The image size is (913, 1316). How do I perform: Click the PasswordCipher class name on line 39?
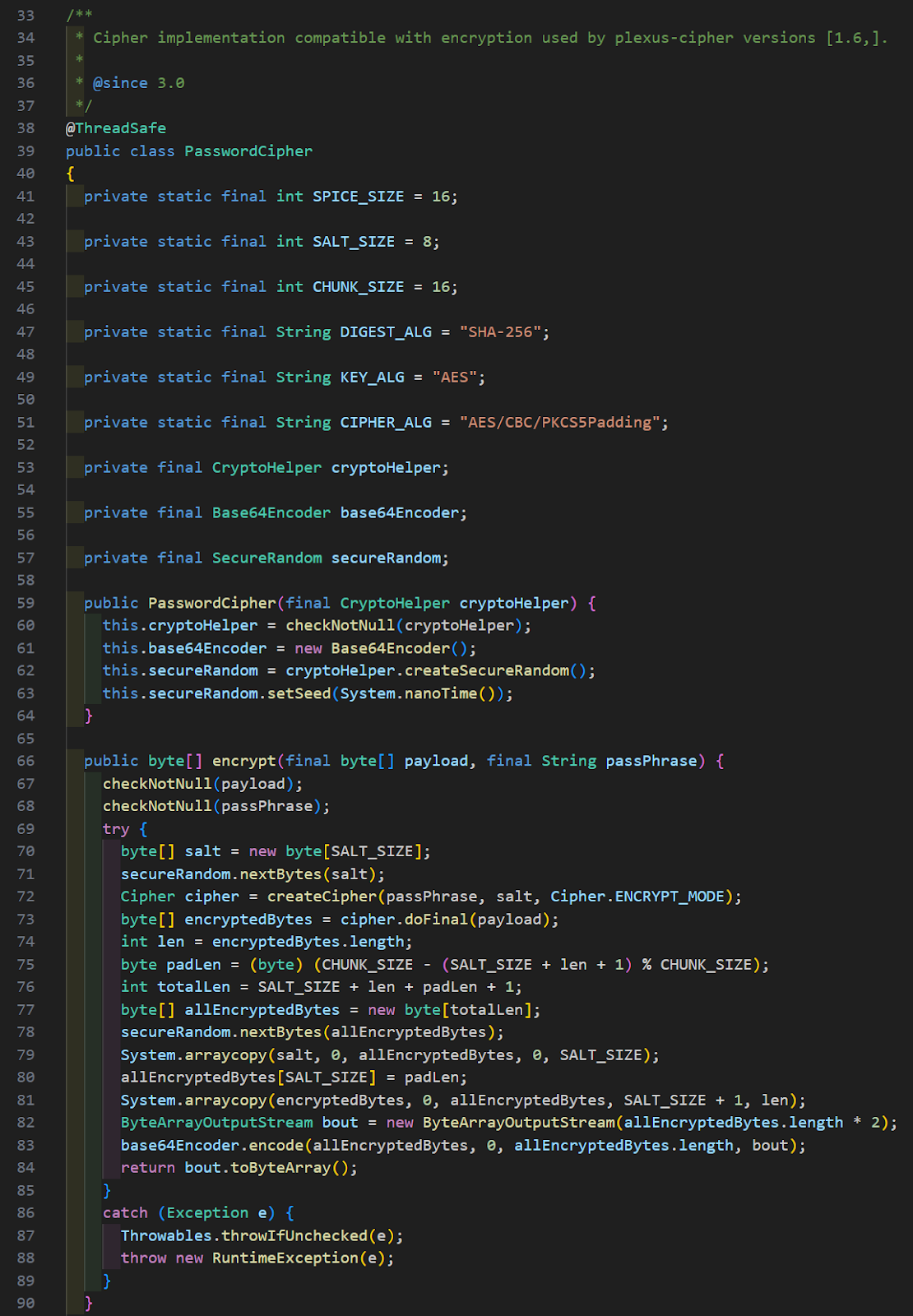click(248, 151)
